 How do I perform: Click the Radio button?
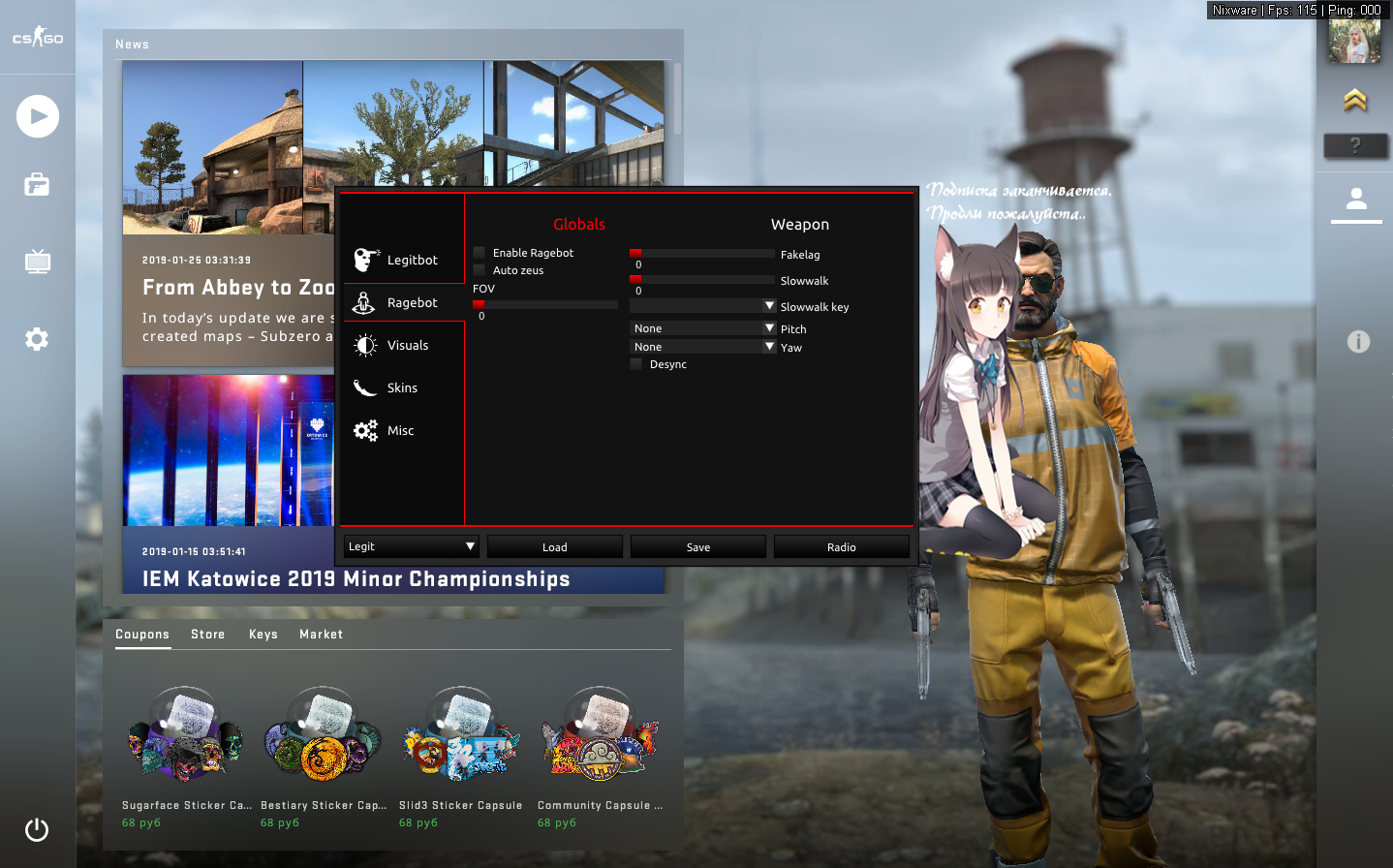tap(842, 547)
